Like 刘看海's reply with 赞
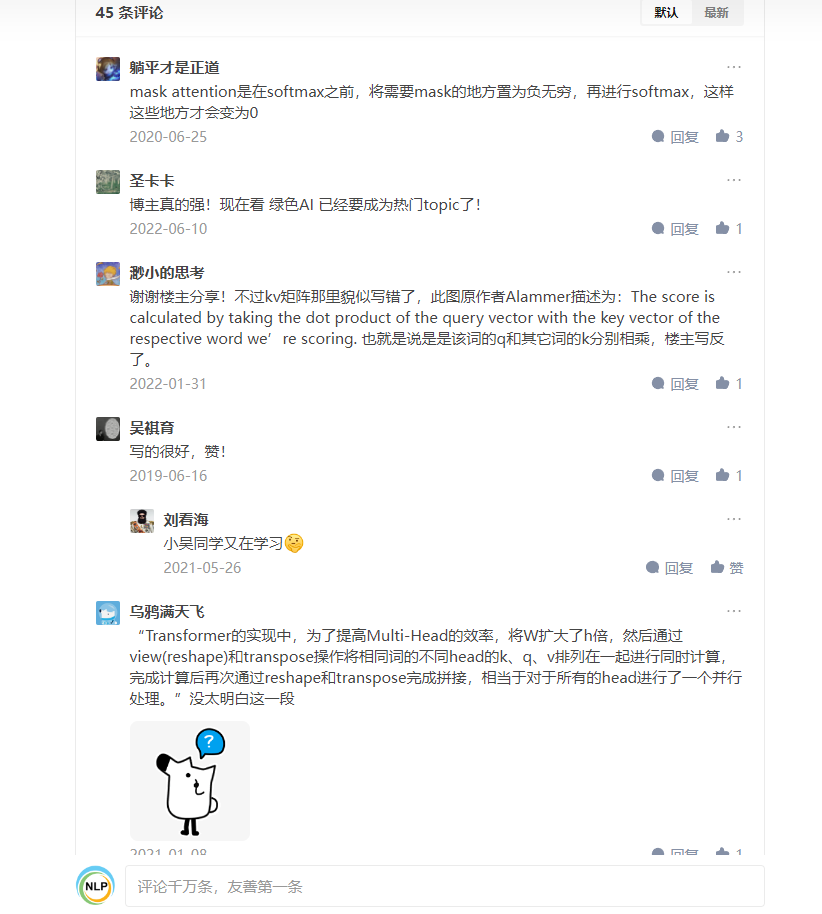Viewport: 822px width, 914px height. (726, 568)
